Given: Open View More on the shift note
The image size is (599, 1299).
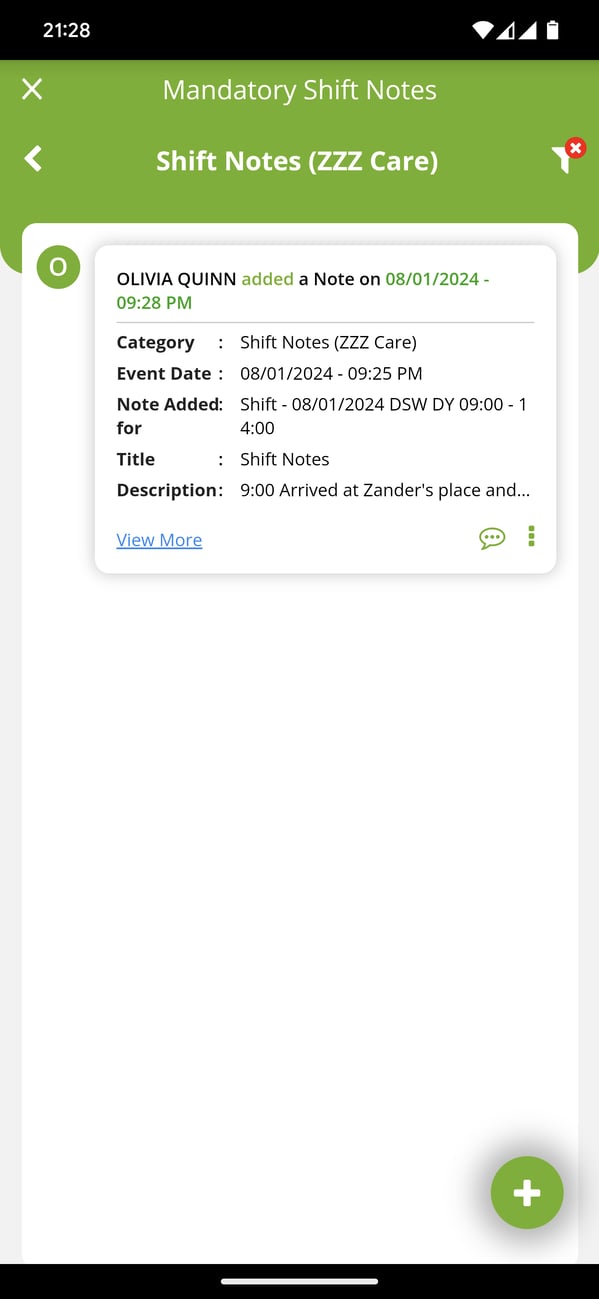Looking at the screenshot, I should point(159,539).
